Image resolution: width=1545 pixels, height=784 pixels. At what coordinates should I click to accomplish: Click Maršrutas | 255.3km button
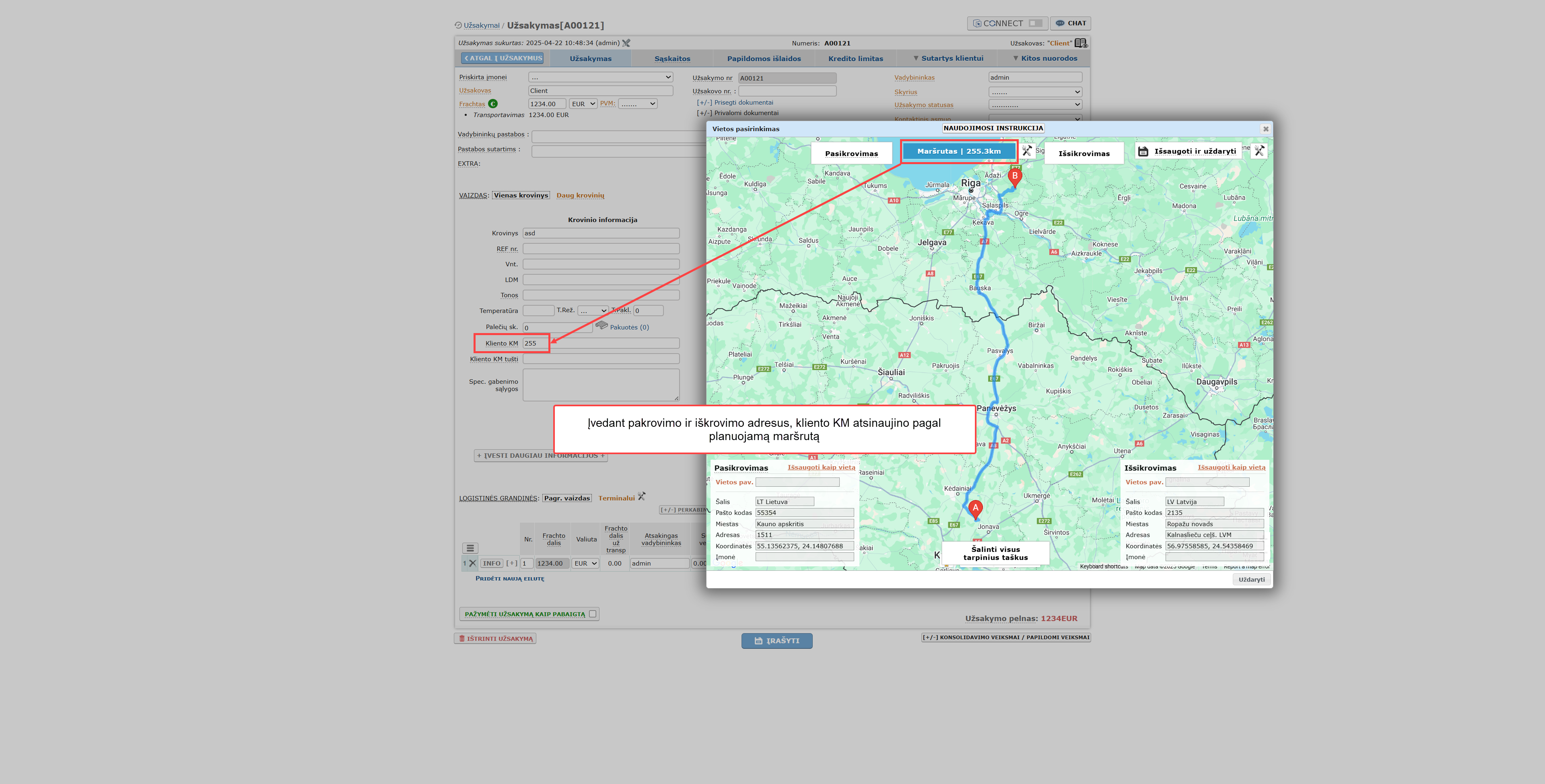[958, 151]
